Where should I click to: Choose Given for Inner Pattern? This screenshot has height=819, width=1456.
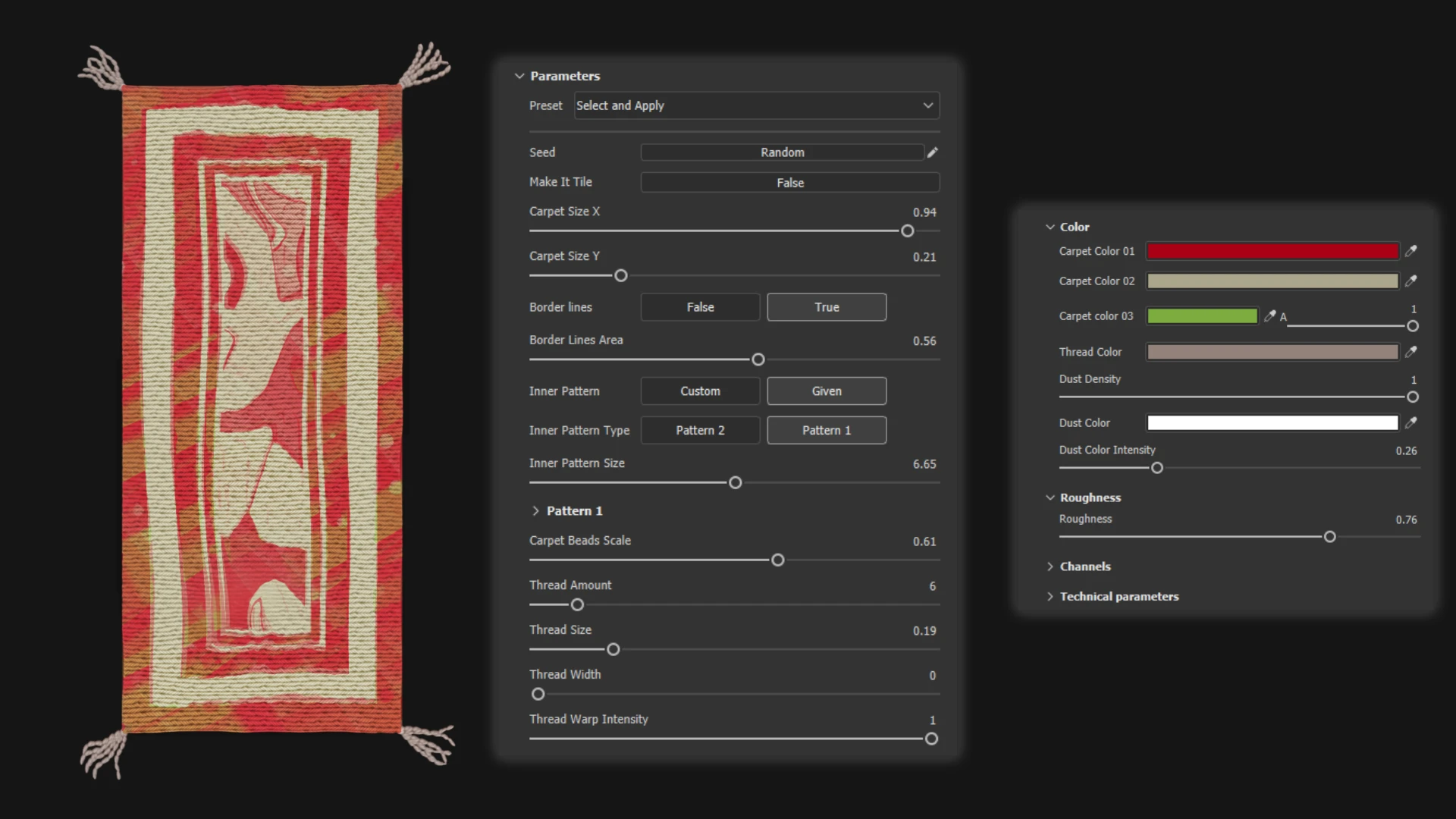coord(827,391)
